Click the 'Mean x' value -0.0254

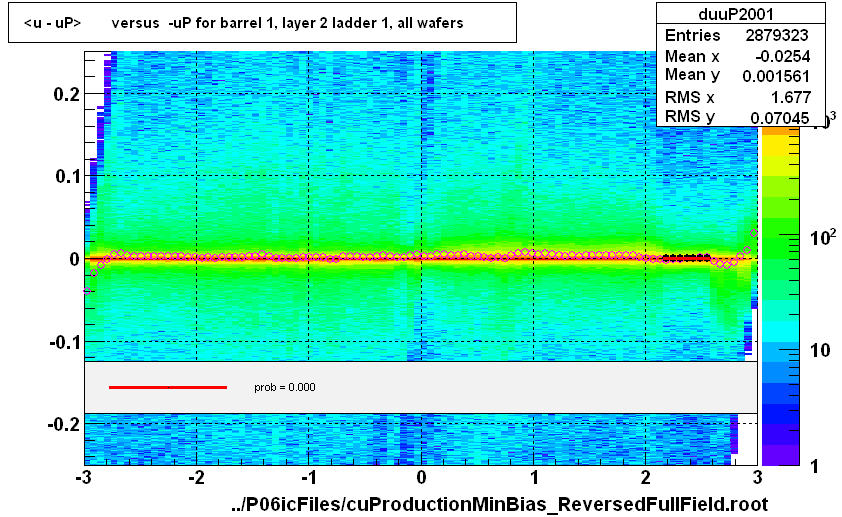pos(782,56)
